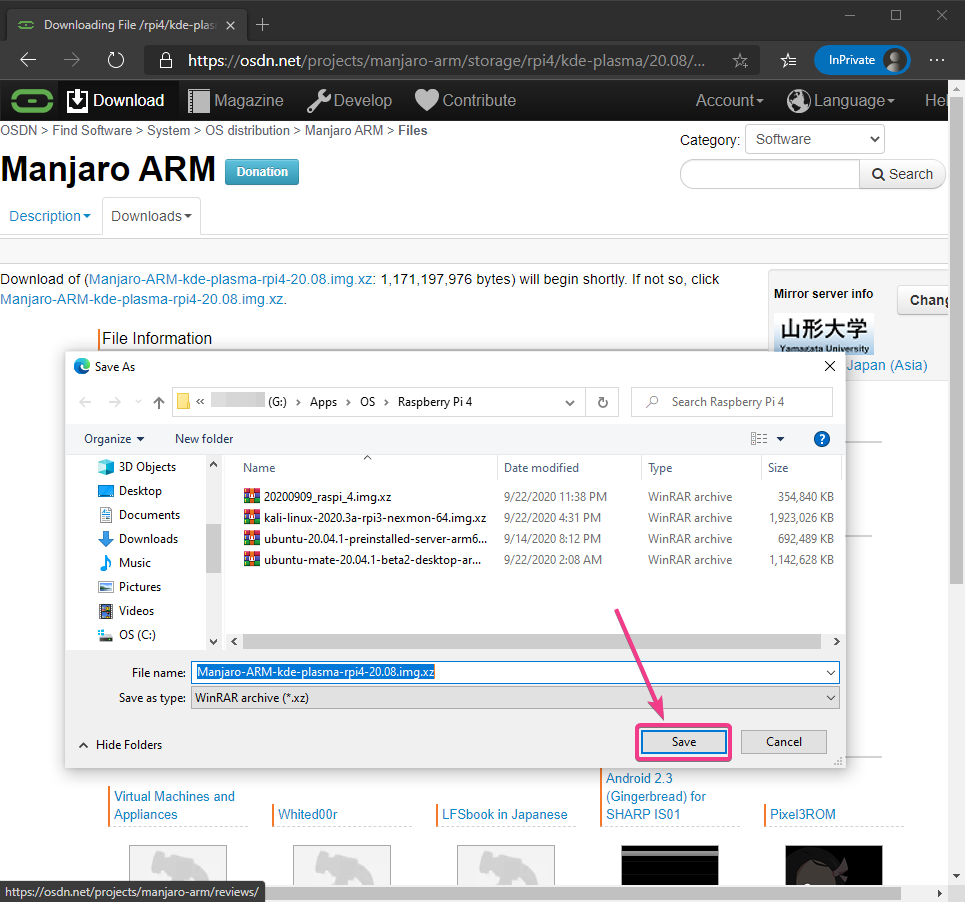This screenshot has height=902, width=965.
Task: Open the Magazine menu item
Action: [x=236, y=100]
